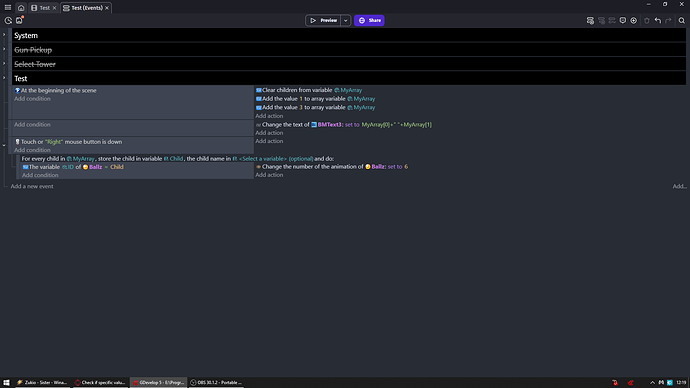Click the Share button

click(x=369, y=20)
